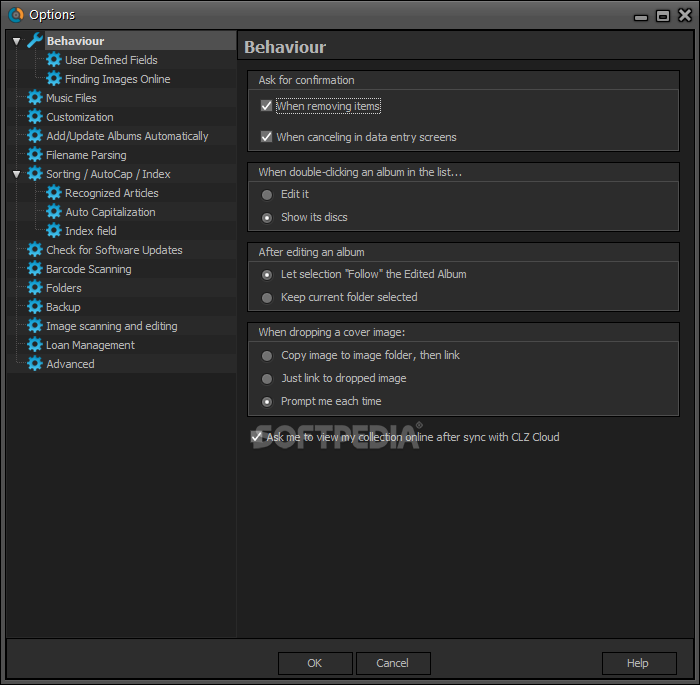Open the Behaviour settings page
This screenshot has height=685, width=700.
[75, 41]
